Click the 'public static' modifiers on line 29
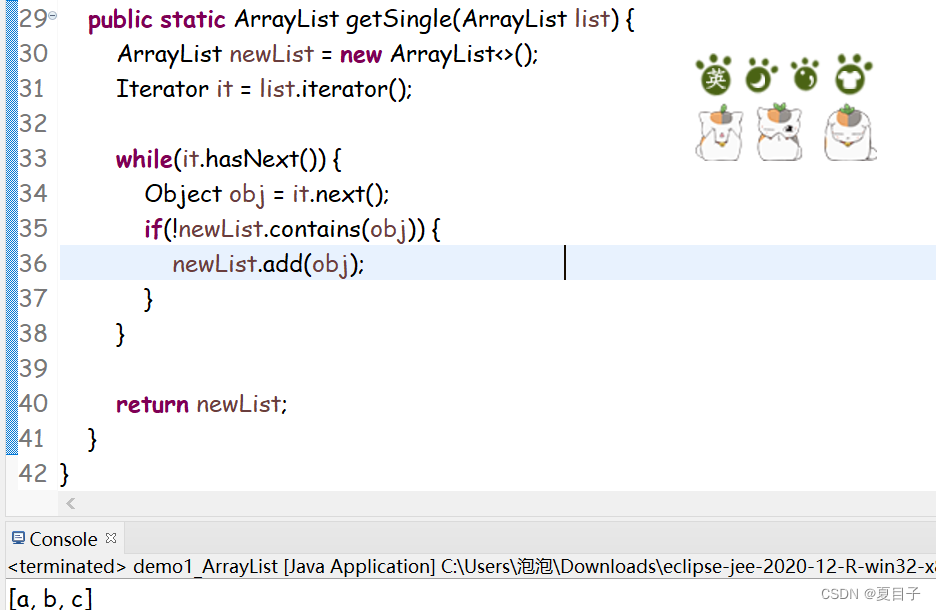Screen dimensions: 936x610 156,20
